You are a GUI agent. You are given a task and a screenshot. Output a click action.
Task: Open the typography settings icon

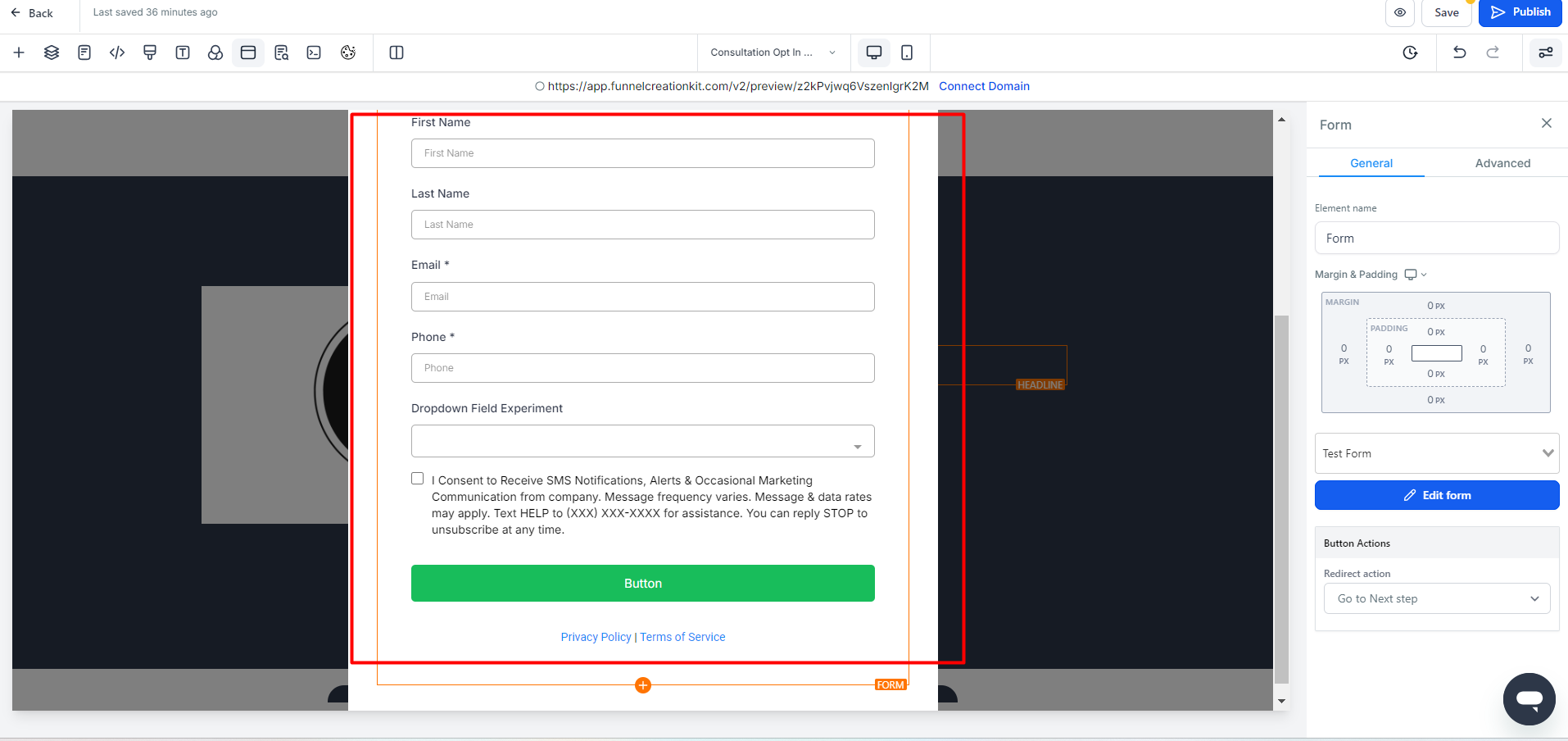[x=183, y=52]
